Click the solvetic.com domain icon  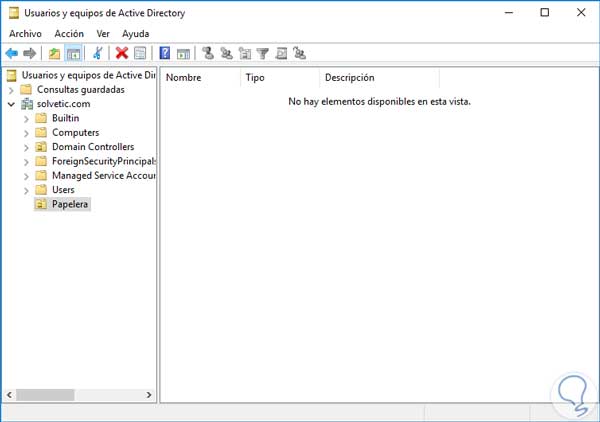[x=27, y=104]
